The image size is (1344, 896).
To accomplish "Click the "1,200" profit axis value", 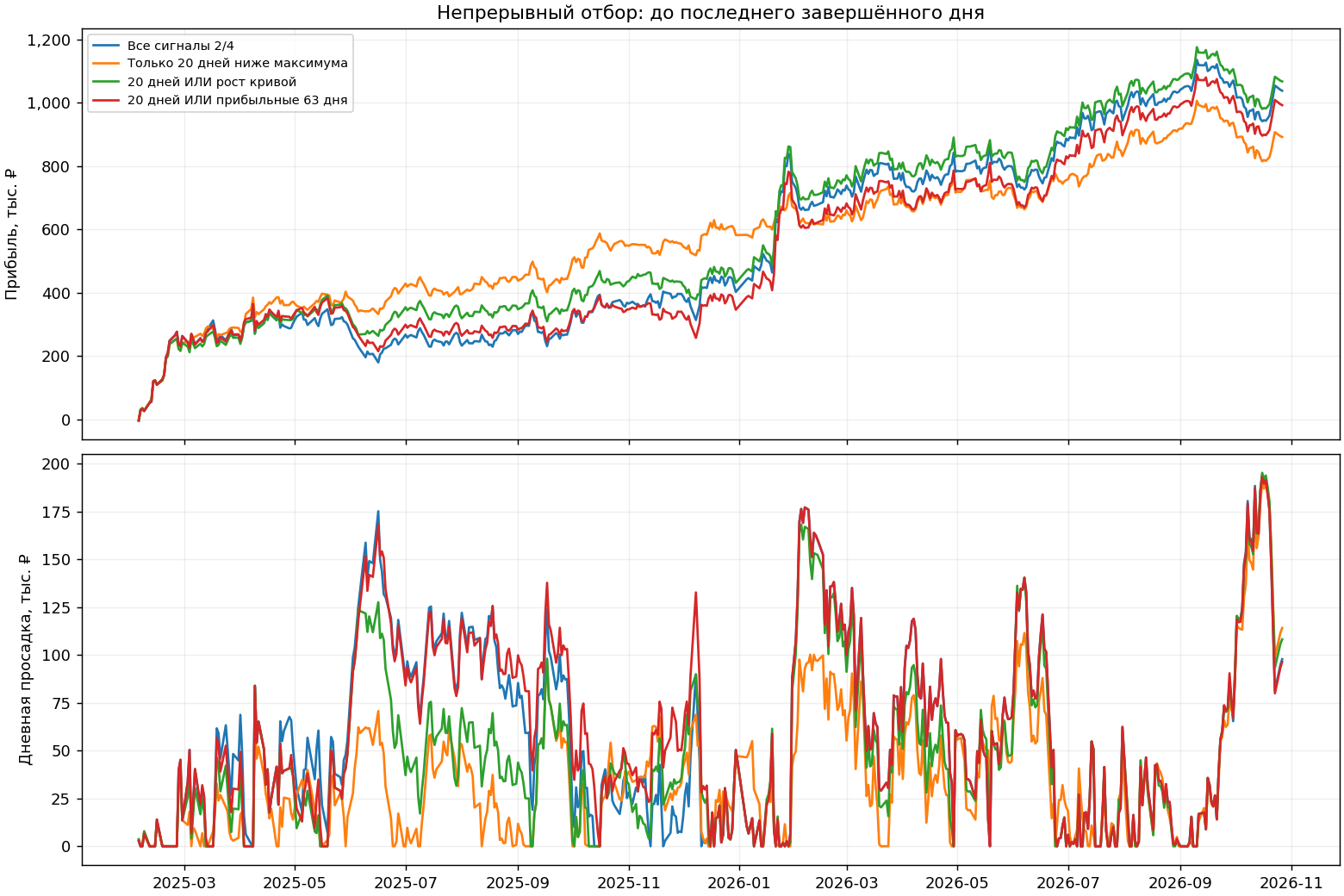I will tap(49, 40).
